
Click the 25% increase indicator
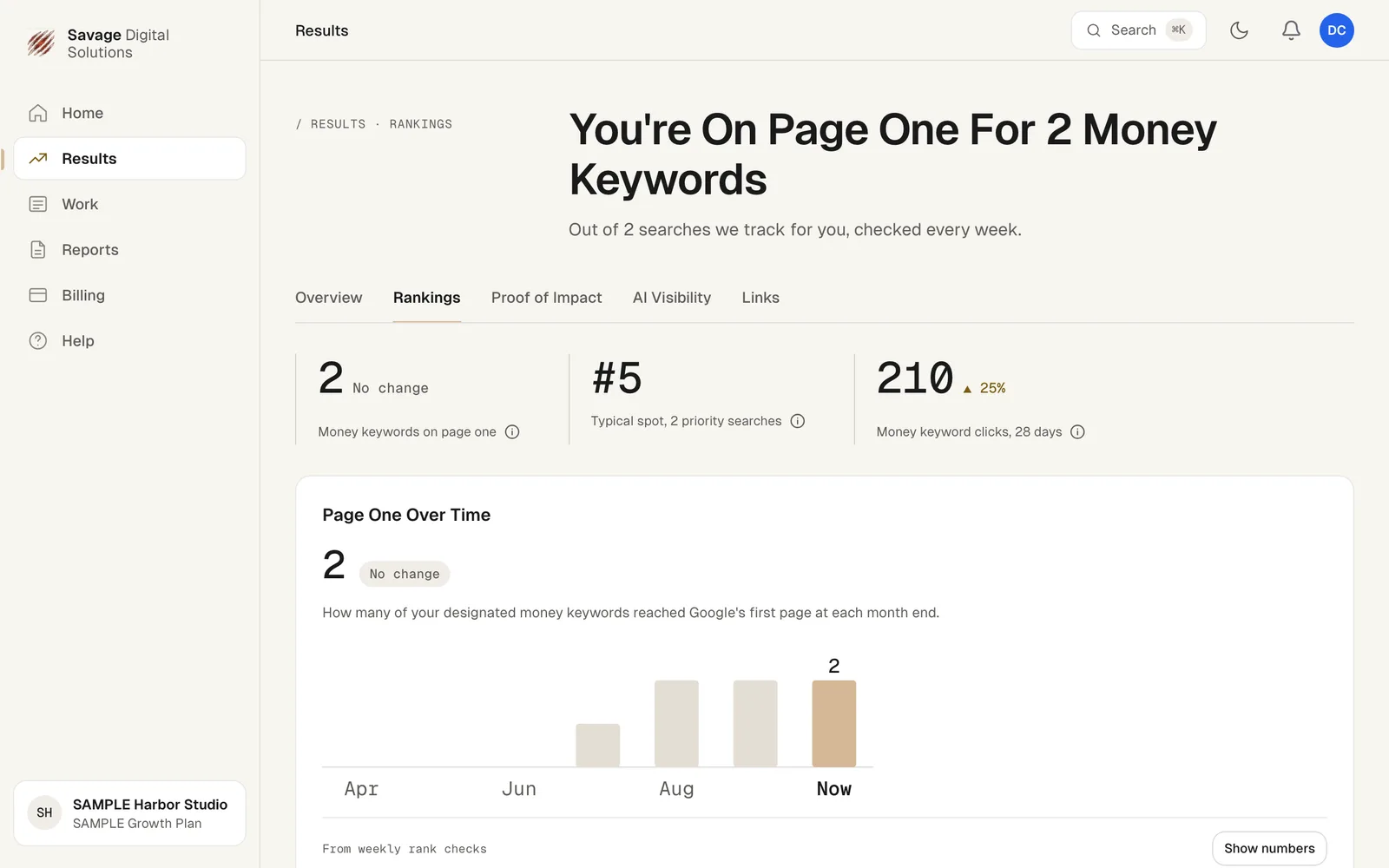click(x=984, y=388)
